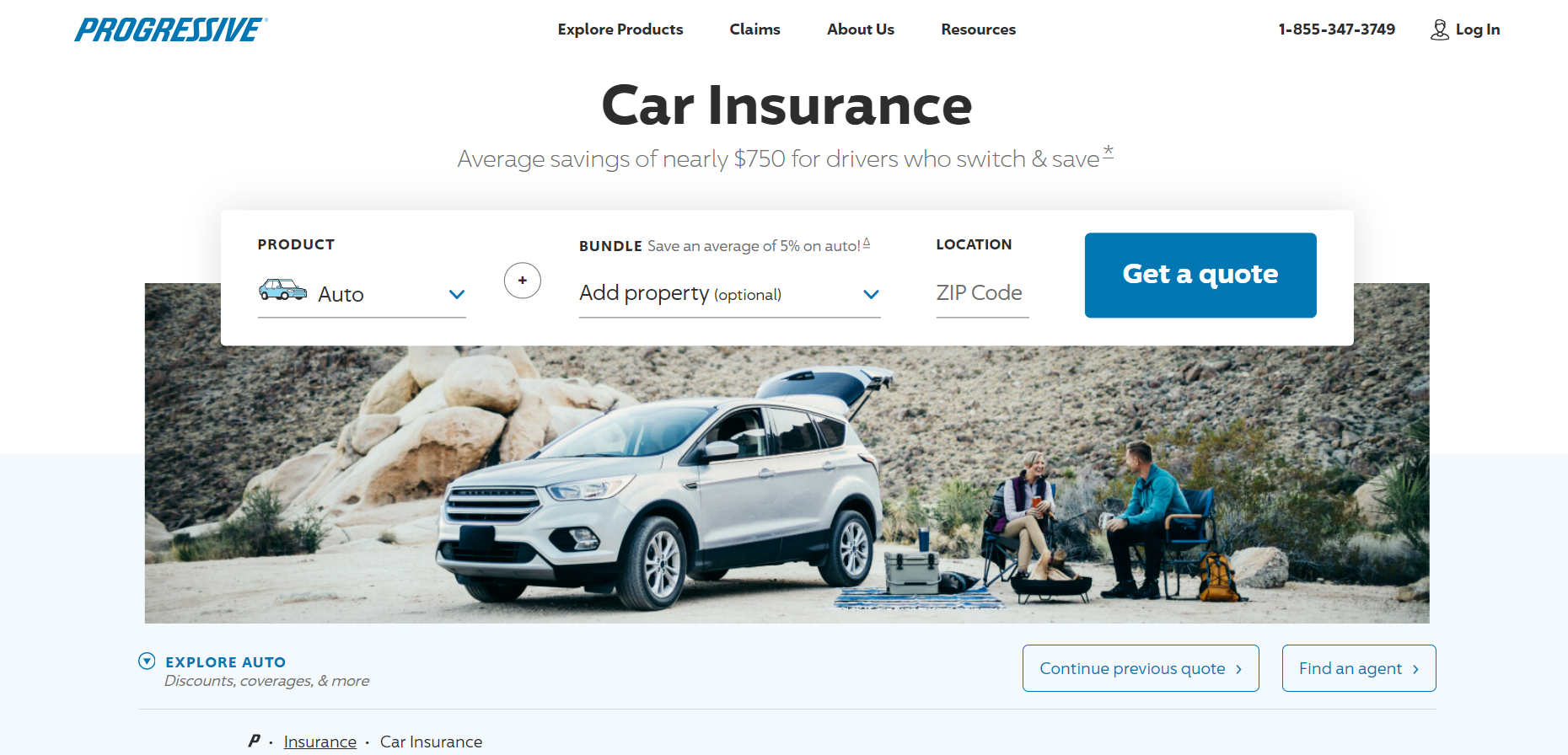Open the Auto product dropdown

click(x=362, y=294)
